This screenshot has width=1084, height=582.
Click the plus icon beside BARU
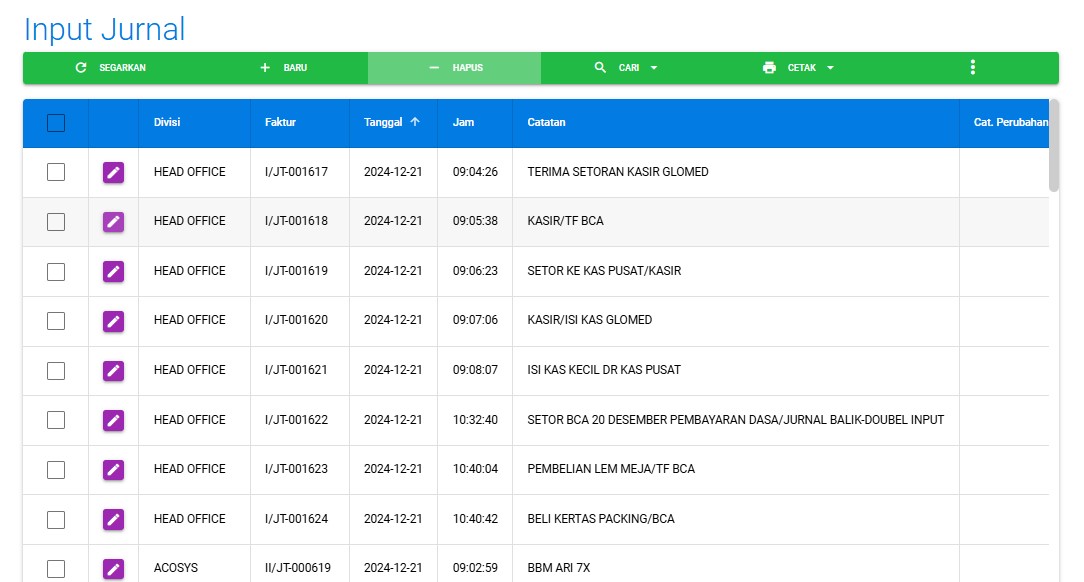pyautogui.click(x=265, y=68)
